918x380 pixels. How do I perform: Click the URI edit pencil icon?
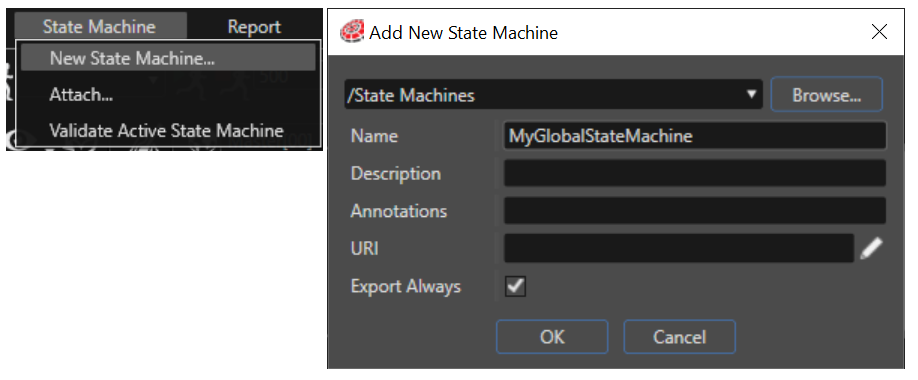tap(871, 248)
